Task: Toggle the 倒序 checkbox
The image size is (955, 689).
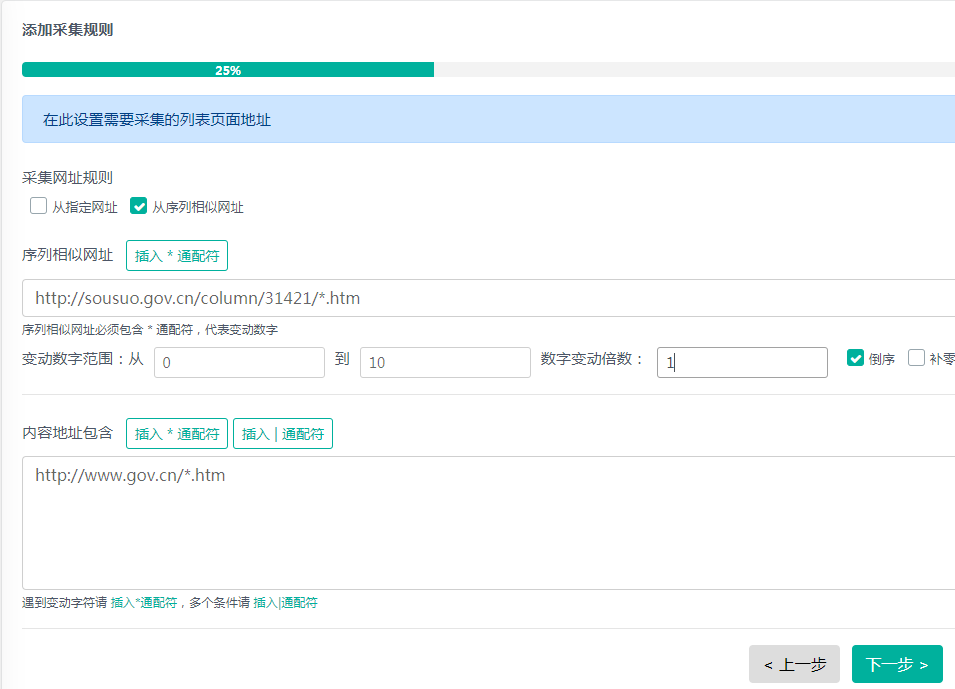Action: [x=855, y=358]
